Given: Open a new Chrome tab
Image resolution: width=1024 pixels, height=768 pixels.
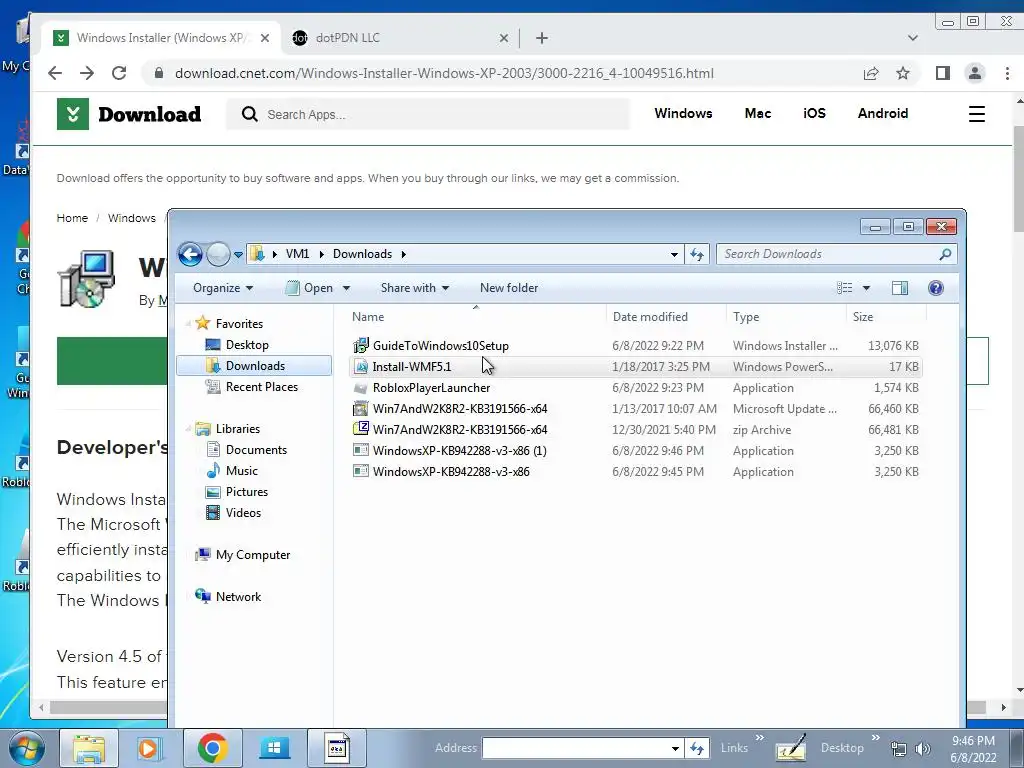Looking at the screenshot, I should tap(541, 38).
